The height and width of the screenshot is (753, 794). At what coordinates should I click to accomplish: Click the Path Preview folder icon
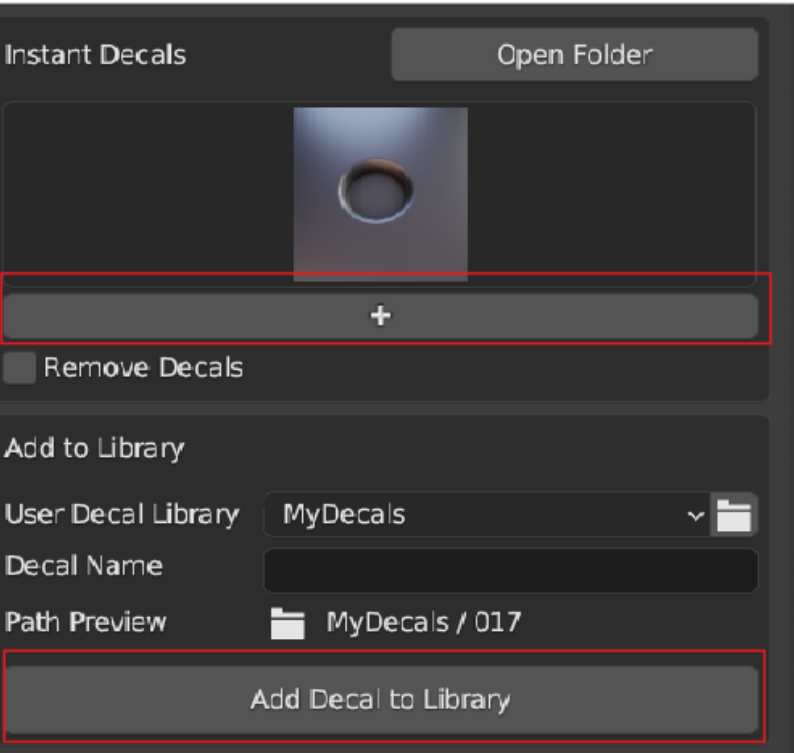288,623
